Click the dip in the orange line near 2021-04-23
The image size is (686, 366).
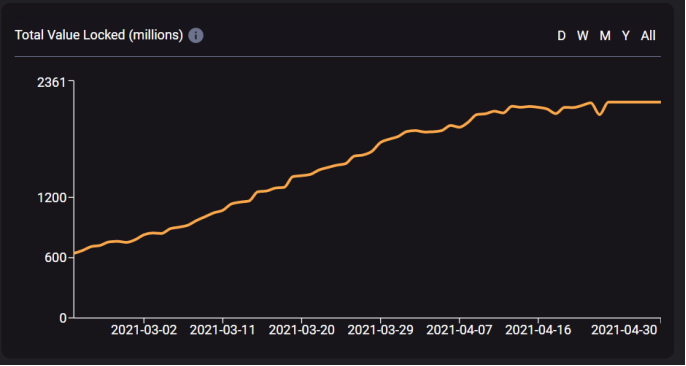tap(600, 115)
